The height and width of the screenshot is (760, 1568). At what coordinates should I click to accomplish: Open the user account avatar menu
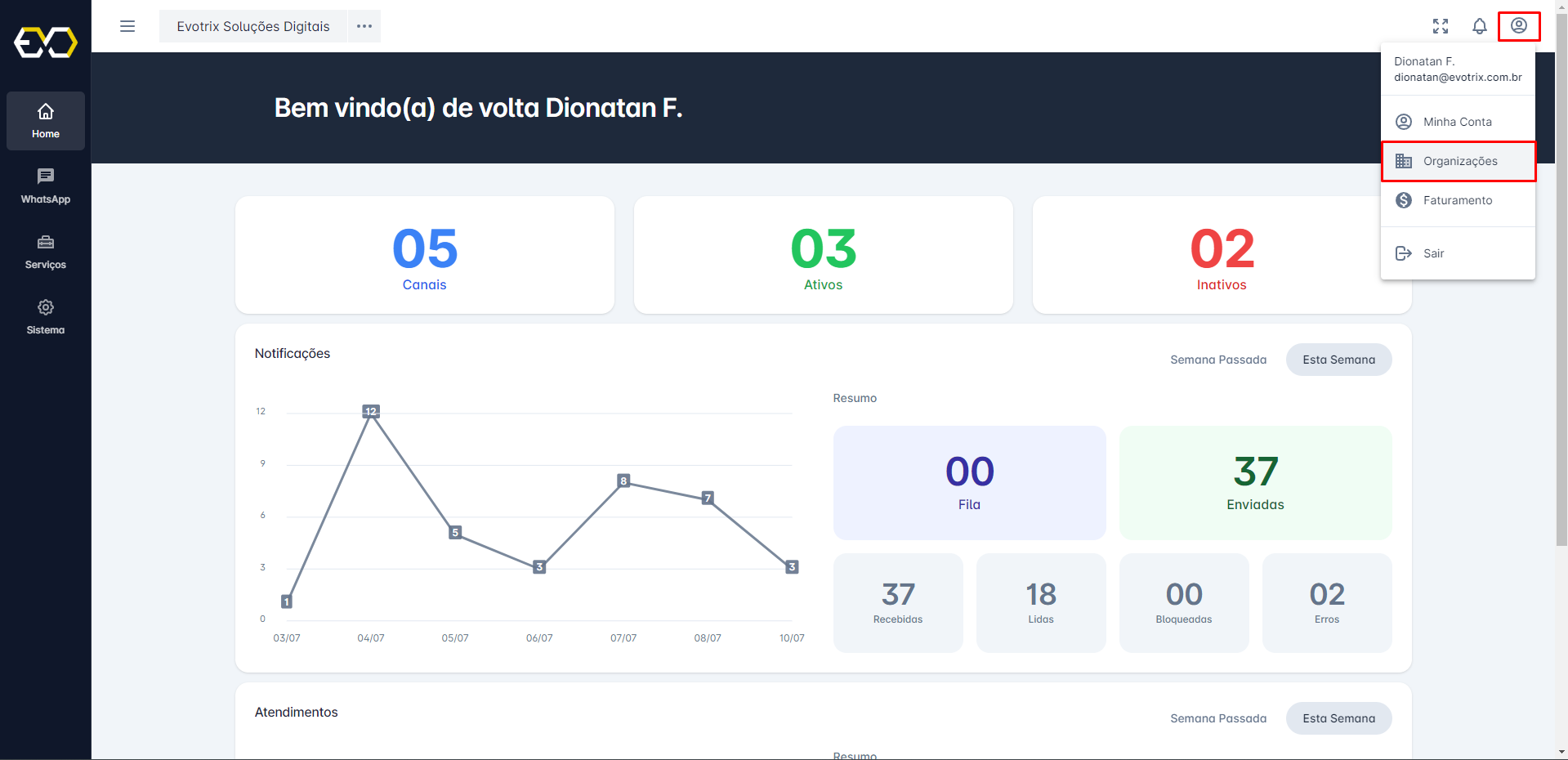coord(1518,25)
